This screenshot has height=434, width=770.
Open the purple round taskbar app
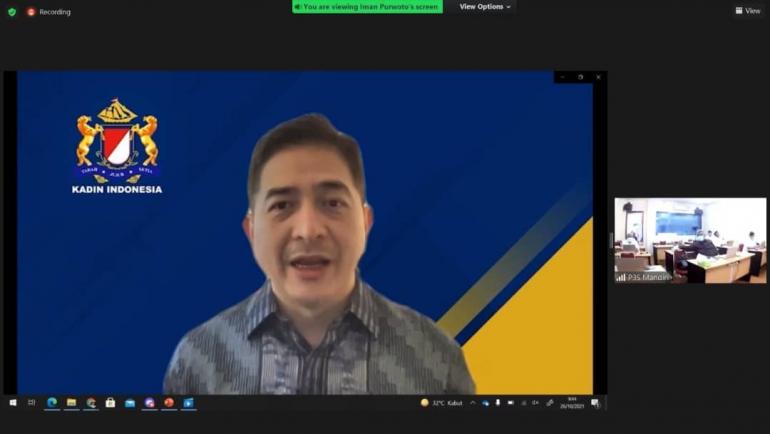(x=150, y=403)
